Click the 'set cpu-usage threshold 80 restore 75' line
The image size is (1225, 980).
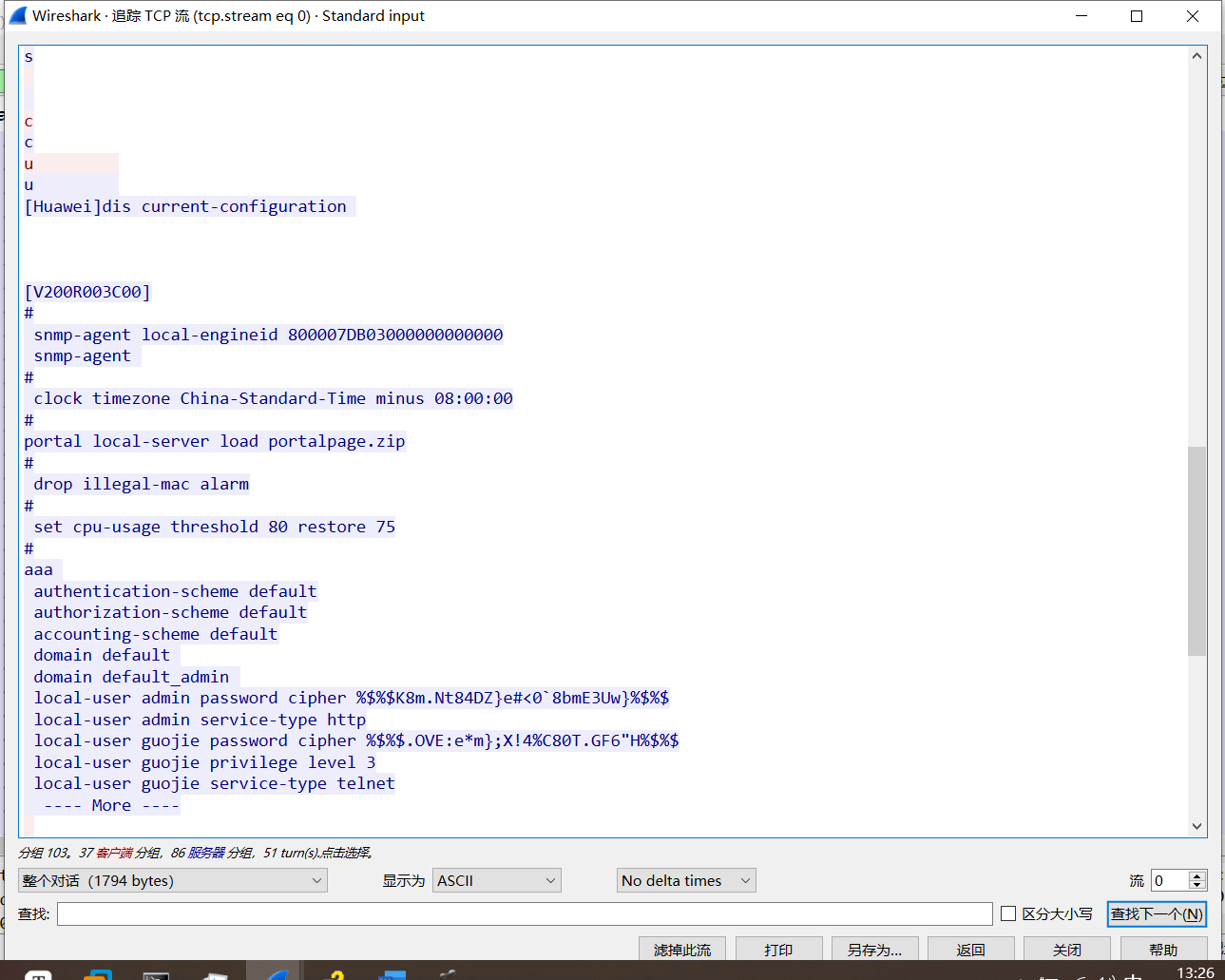coord(214,527)
